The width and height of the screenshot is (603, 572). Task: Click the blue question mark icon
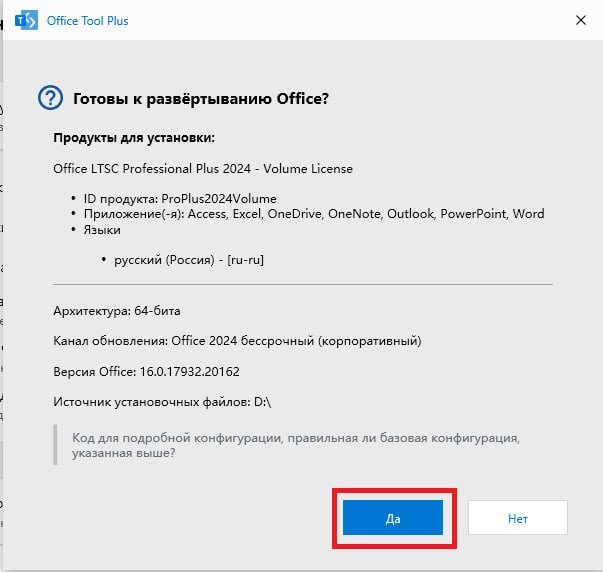pos(50,98)
